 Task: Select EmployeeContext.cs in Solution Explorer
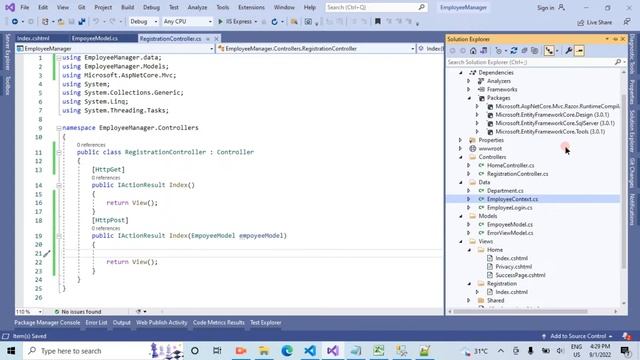coord(512,199)
